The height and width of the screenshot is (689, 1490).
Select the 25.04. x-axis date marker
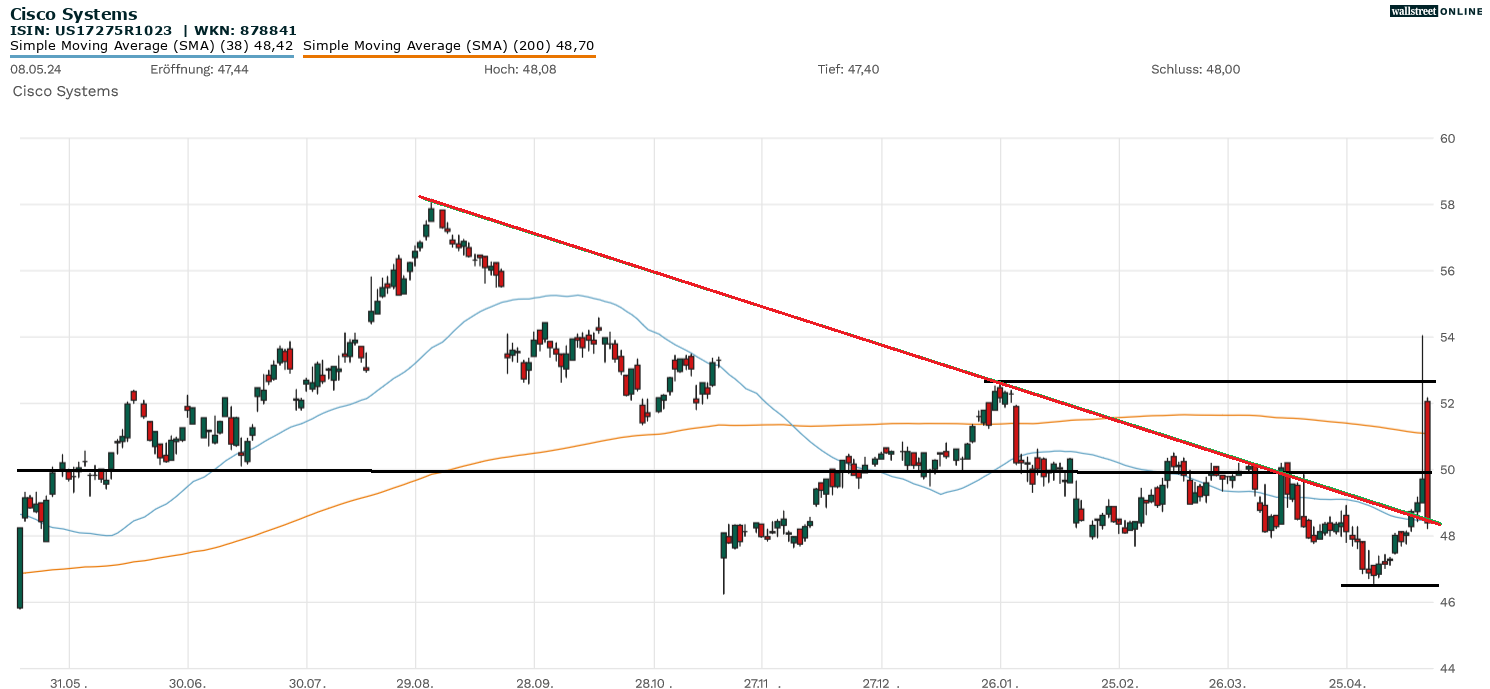point(1346,681)
